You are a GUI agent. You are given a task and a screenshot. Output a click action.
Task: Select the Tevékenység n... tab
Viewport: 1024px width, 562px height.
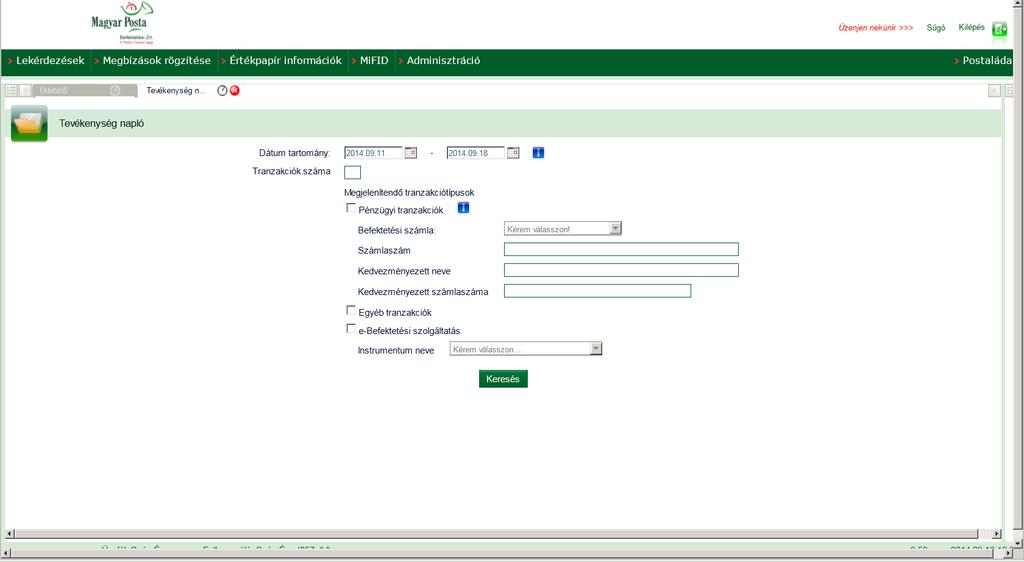tap(176, 91)
